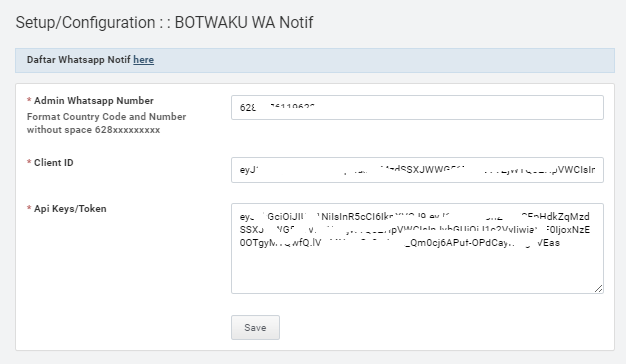Click the 'Daftar Whatsapp Notif' text
Image resolution: width=626 pixels, height=364 pixels.
79,60
